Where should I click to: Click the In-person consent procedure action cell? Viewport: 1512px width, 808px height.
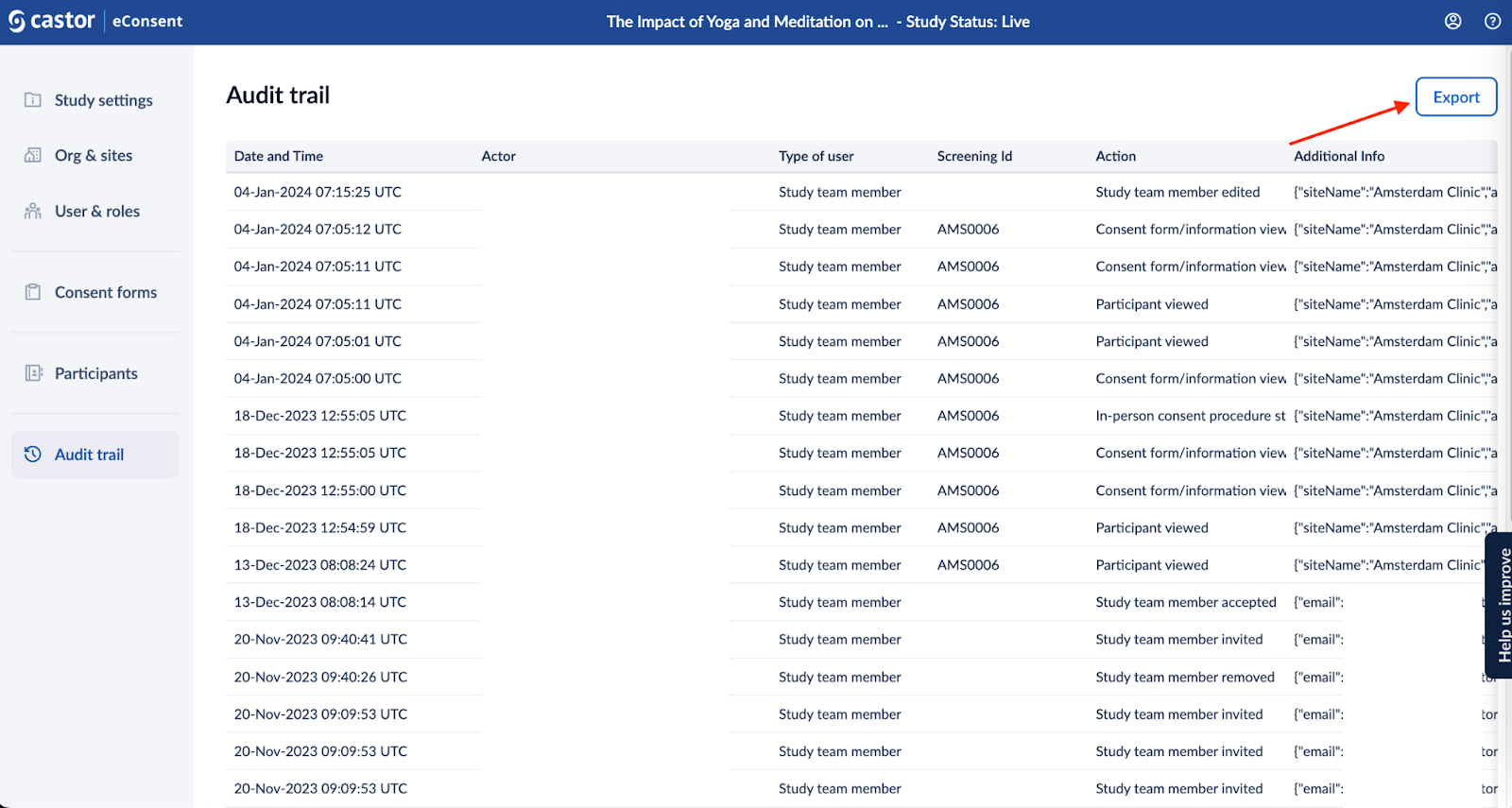click(x=1191, y=416)
